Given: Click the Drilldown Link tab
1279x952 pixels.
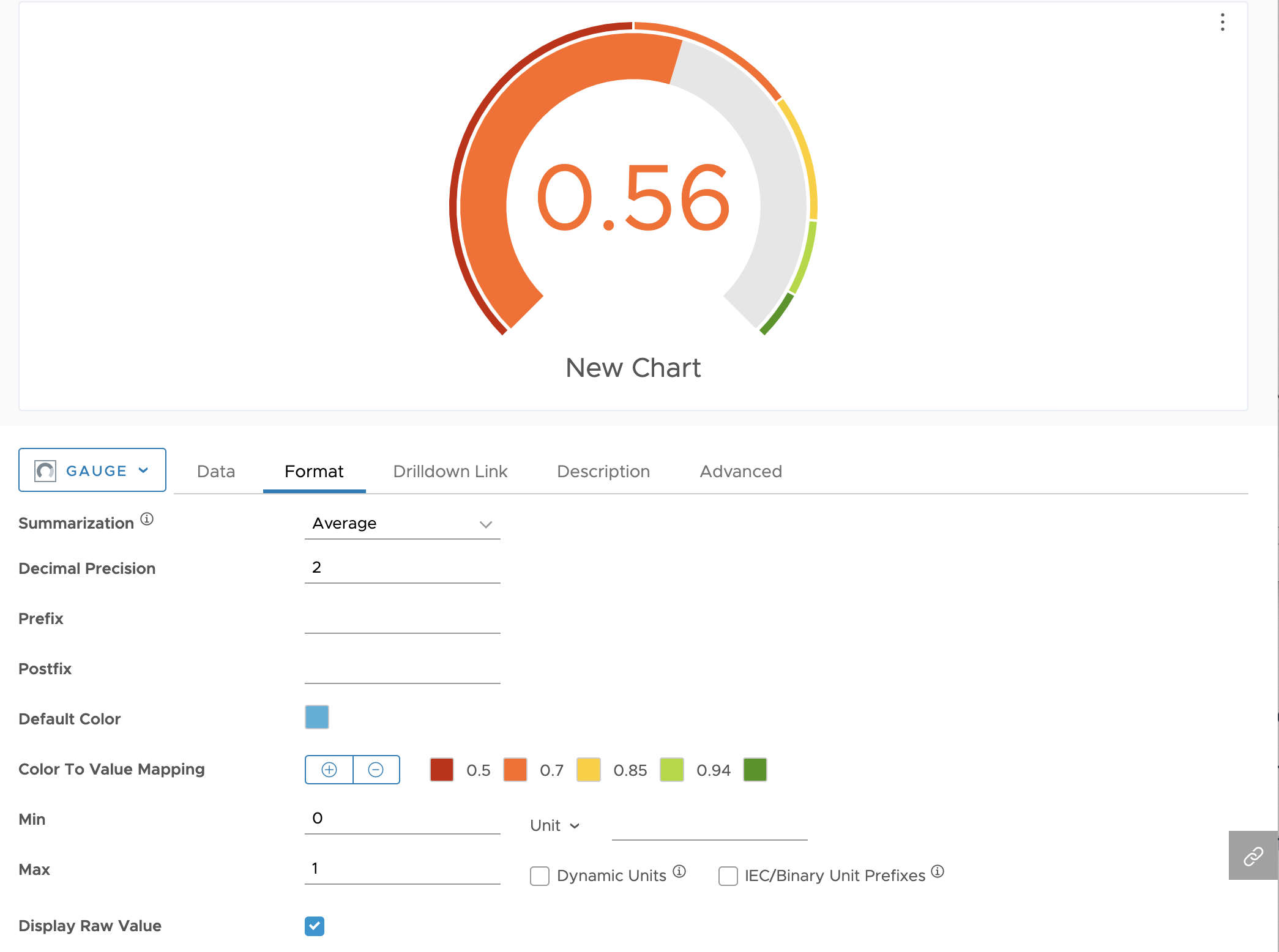Looking at the screenshot, I should [450, 470].
